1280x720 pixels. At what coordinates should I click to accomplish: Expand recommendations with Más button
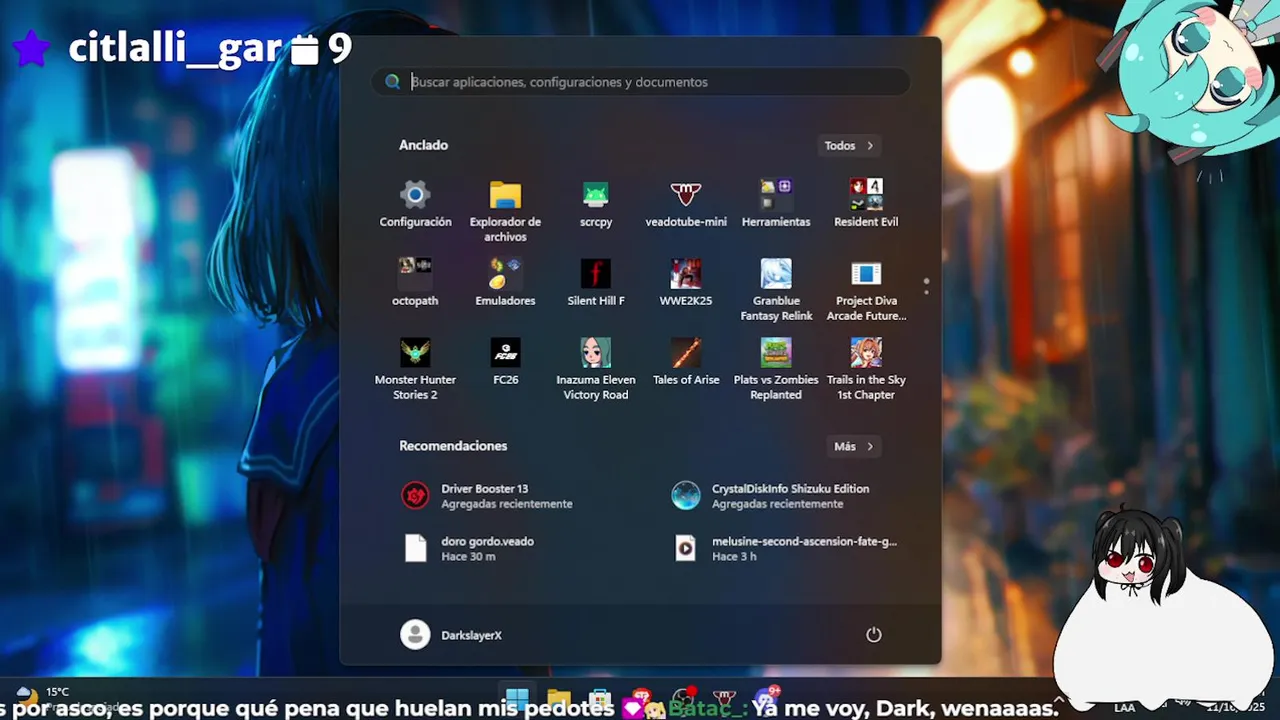pos(853,447)
